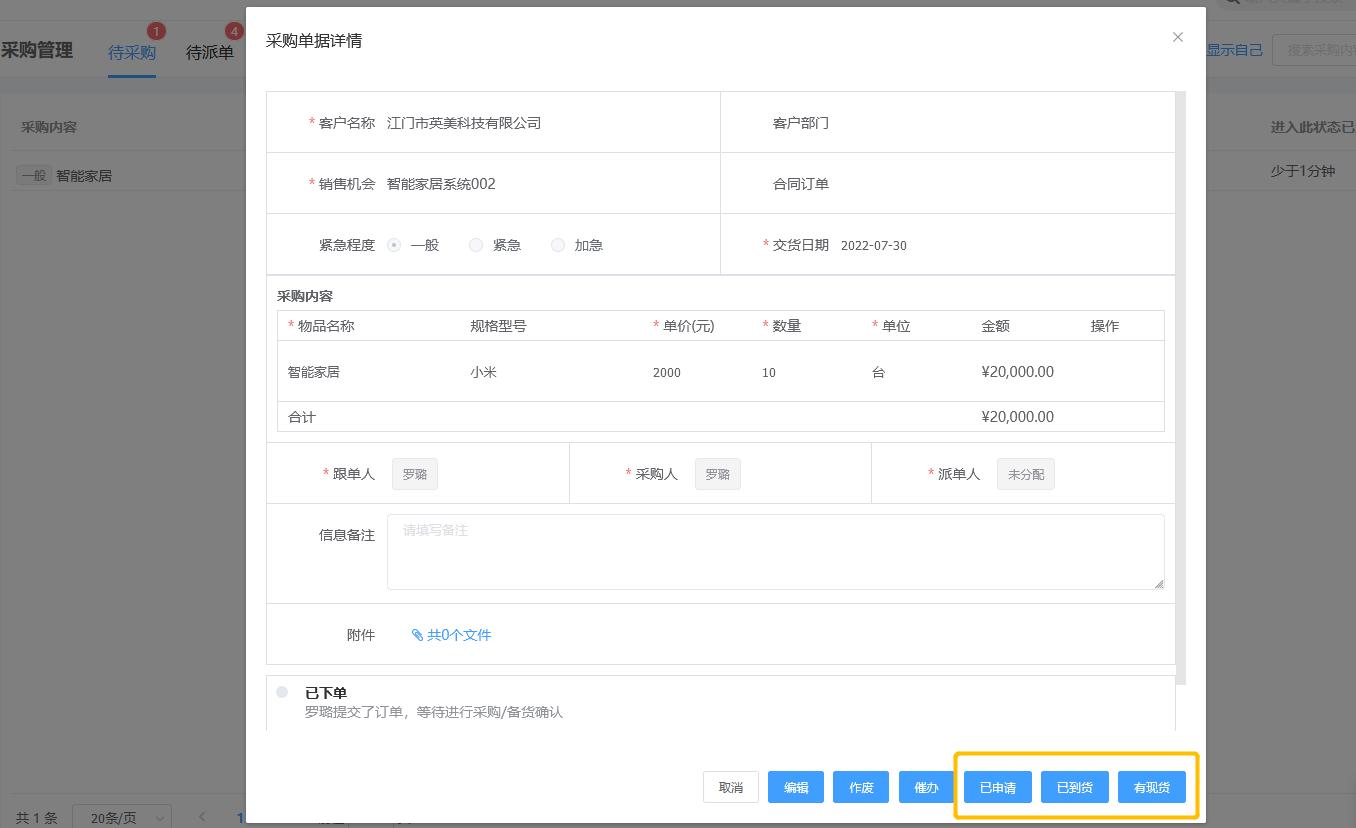Click the unit cell 台

tap(879, 372)
